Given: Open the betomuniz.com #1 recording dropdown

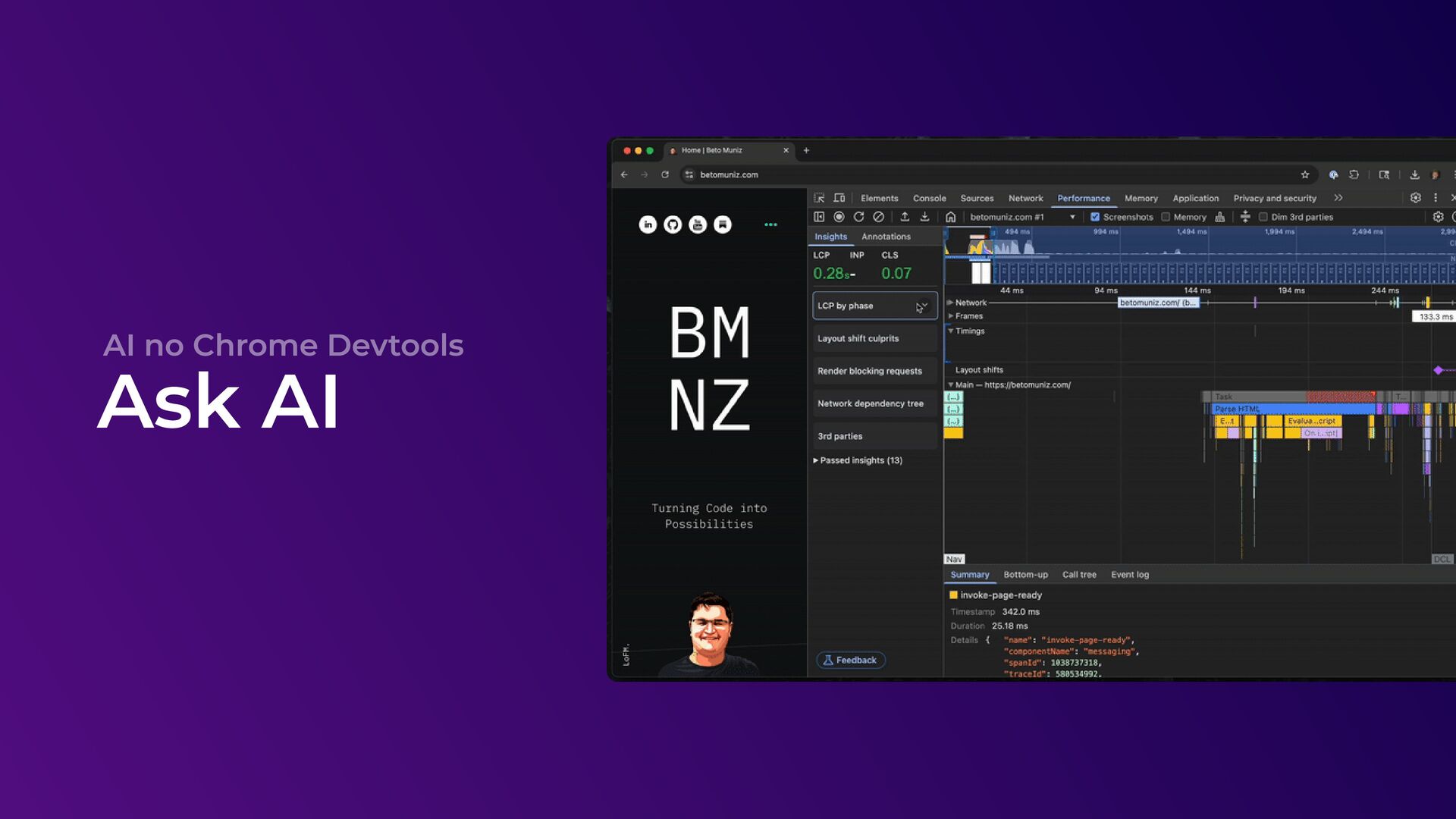Looking at the screenshot, I should point(1023,217).
